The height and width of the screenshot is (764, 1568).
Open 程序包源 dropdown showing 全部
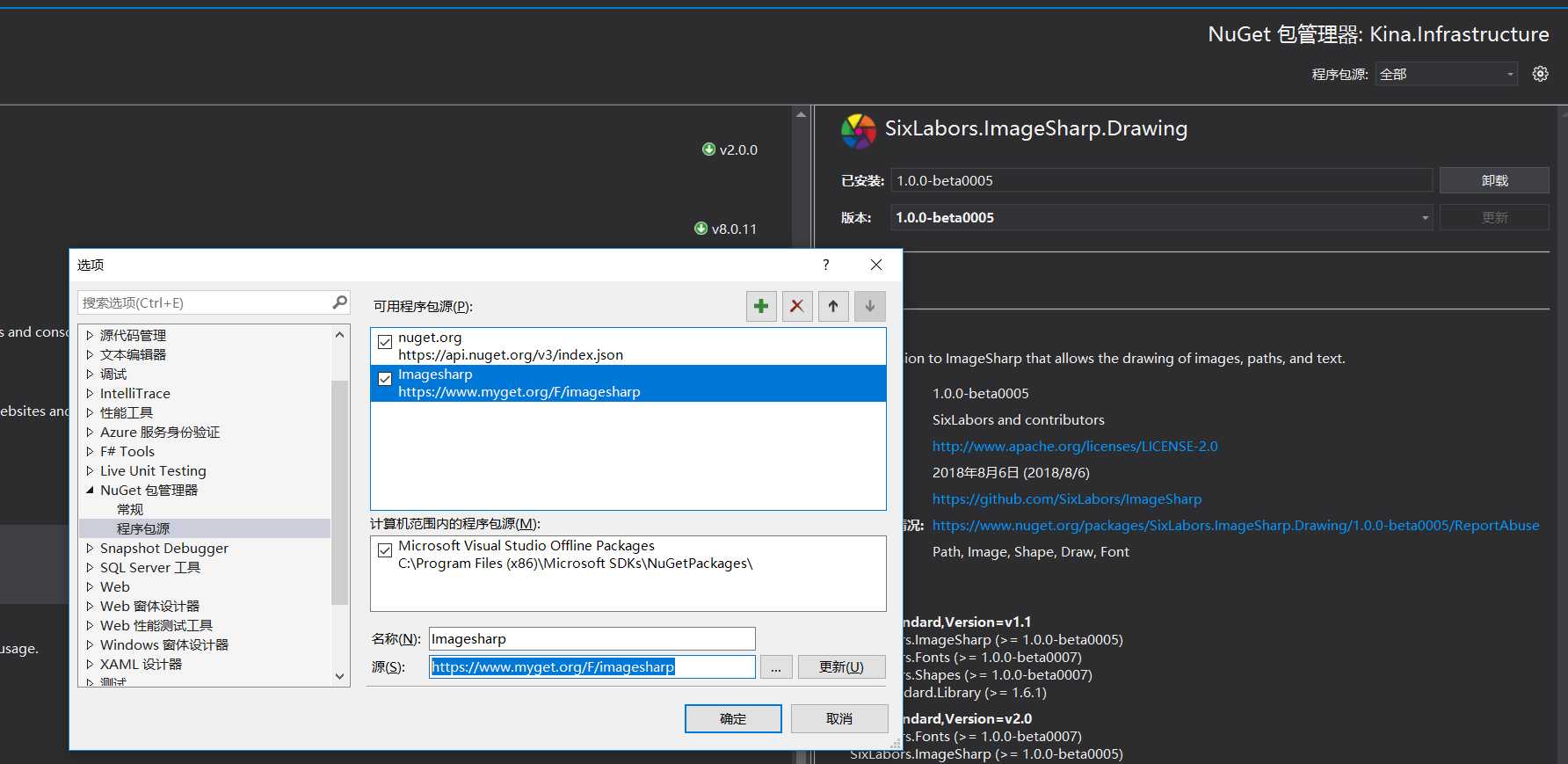click(x=1448, y=74)
